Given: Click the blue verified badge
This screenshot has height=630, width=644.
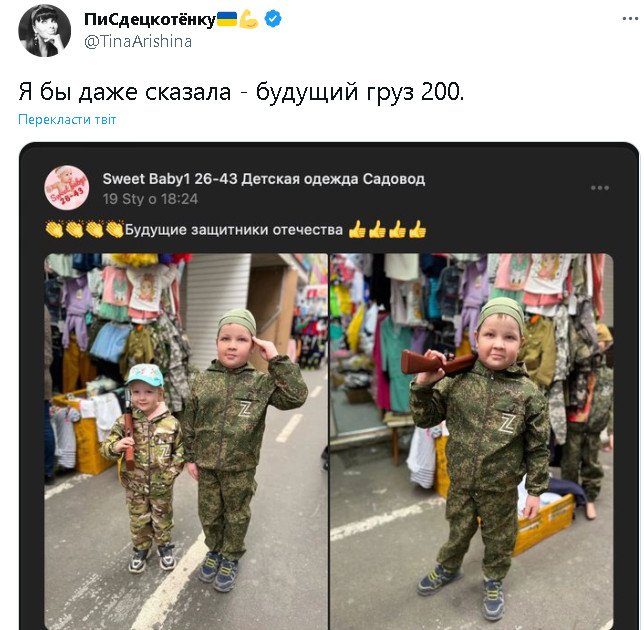Looking at the screenshot, I should click(273, 19).
